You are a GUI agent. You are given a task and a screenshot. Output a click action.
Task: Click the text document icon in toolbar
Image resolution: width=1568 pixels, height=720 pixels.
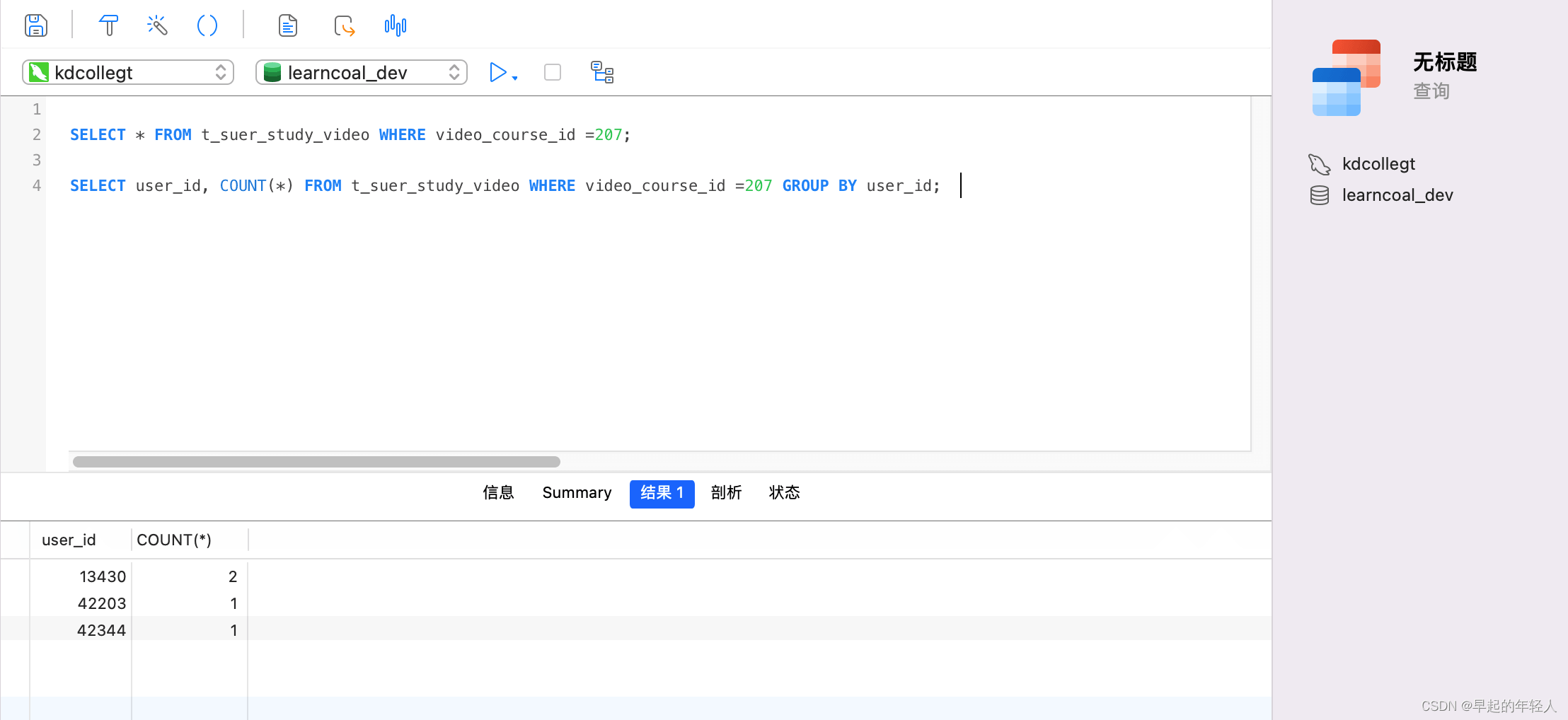point(287,25)
